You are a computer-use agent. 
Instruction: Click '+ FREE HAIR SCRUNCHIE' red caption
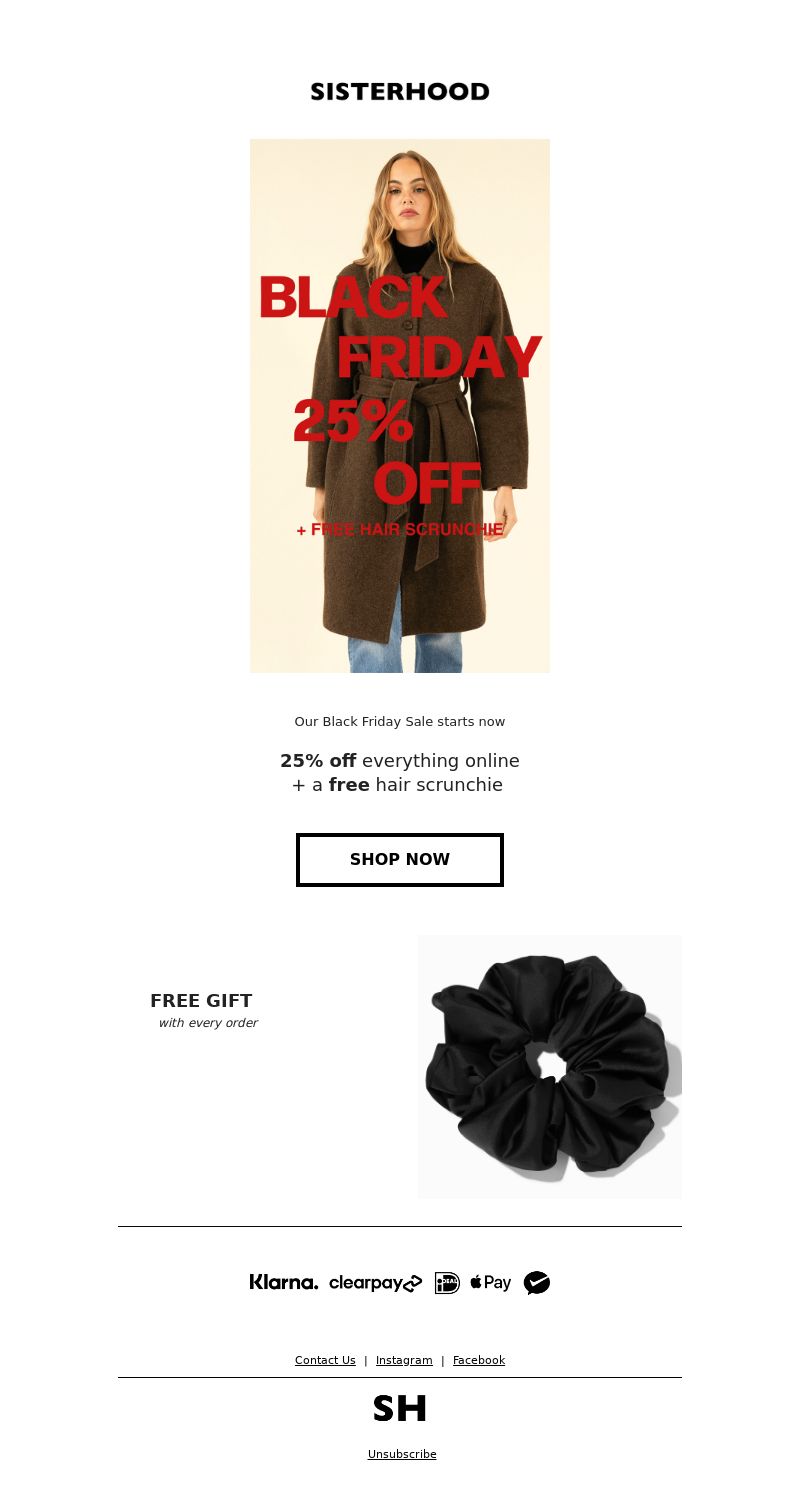pyautogui.click(x=400, y=529)
